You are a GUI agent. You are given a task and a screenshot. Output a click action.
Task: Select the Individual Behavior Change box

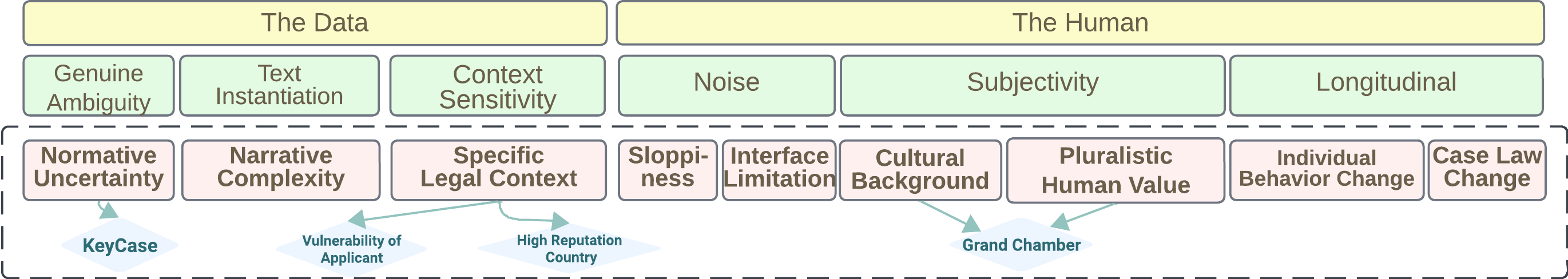pos(1327,170)
